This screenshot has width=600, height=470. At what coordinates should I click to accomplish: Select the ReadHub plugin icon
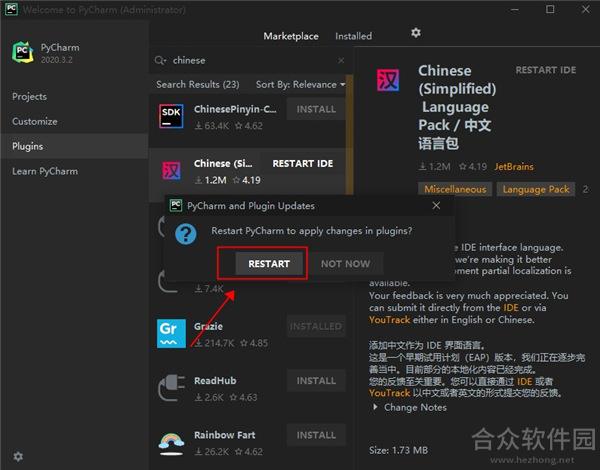coord(171,388)
